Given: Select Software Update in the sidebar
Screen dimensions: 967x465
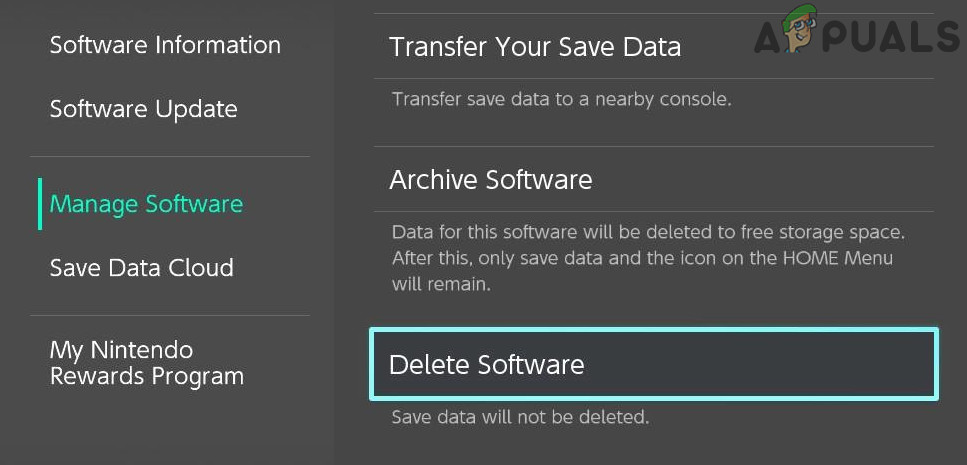Looking at the screenshot, I should [x=143, y=109].
